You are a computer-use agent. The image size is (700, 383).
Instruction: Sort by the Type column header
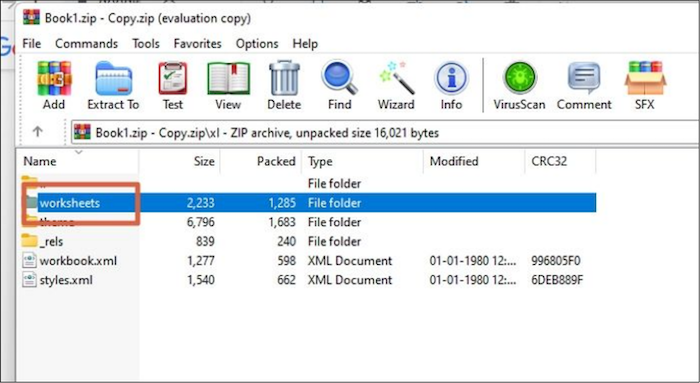click(x=362, y=161)
